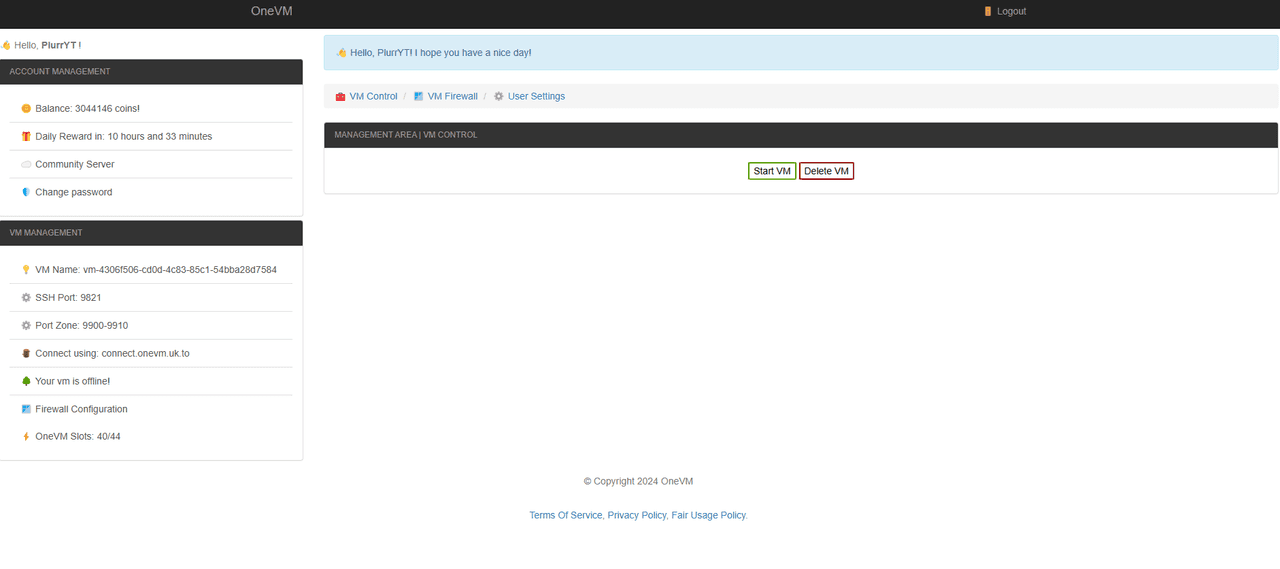The image size is (1280, 569).
Task: Click the lightning bolt icon beside OneVM Slots
Action: 26,437
